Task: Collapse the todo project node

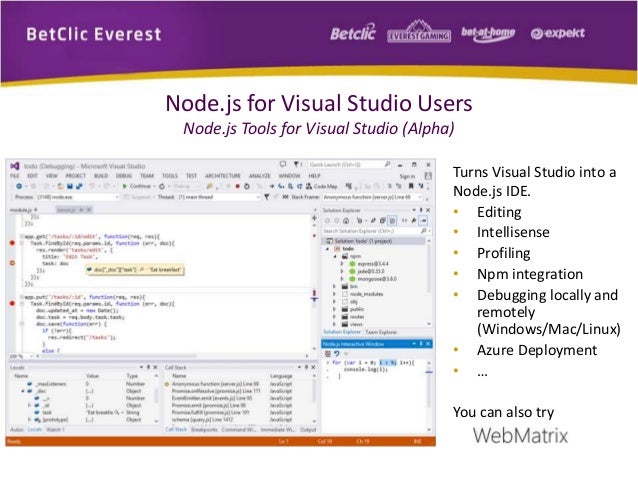Action: coord(328,249)
